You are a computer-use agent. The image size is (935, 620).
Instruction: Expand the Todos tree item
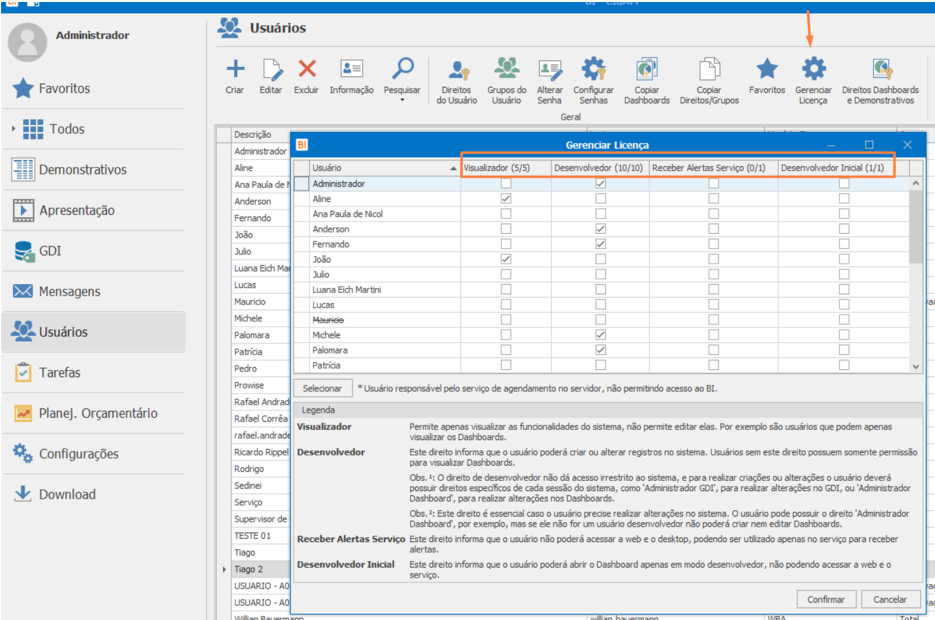tap(14, 129)
